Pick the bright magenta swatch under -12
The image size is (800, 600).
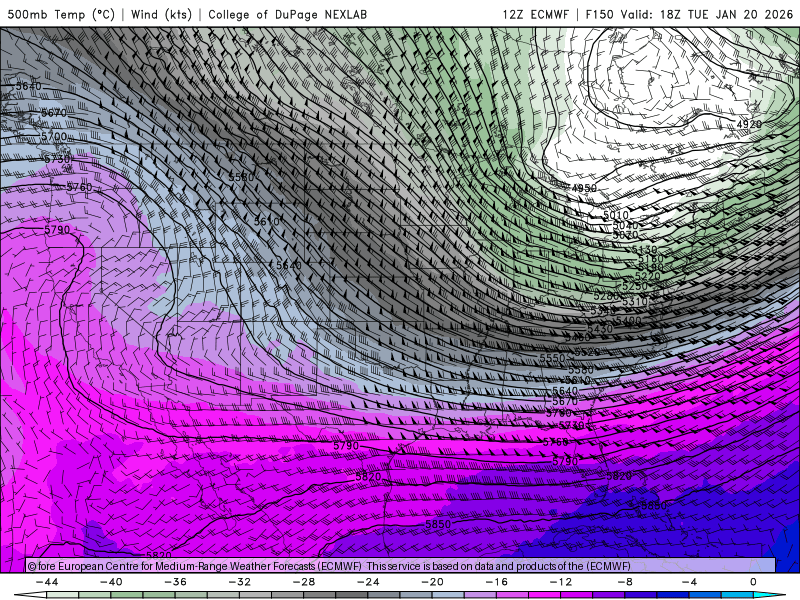click(x=545, y=595)
